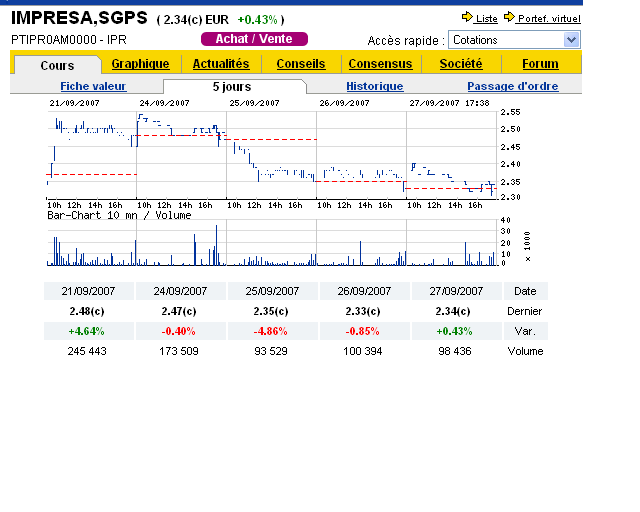Click the 2.48(c) Dernier value
The height and width of the screenshot is (512, 640).
(87, 311)
